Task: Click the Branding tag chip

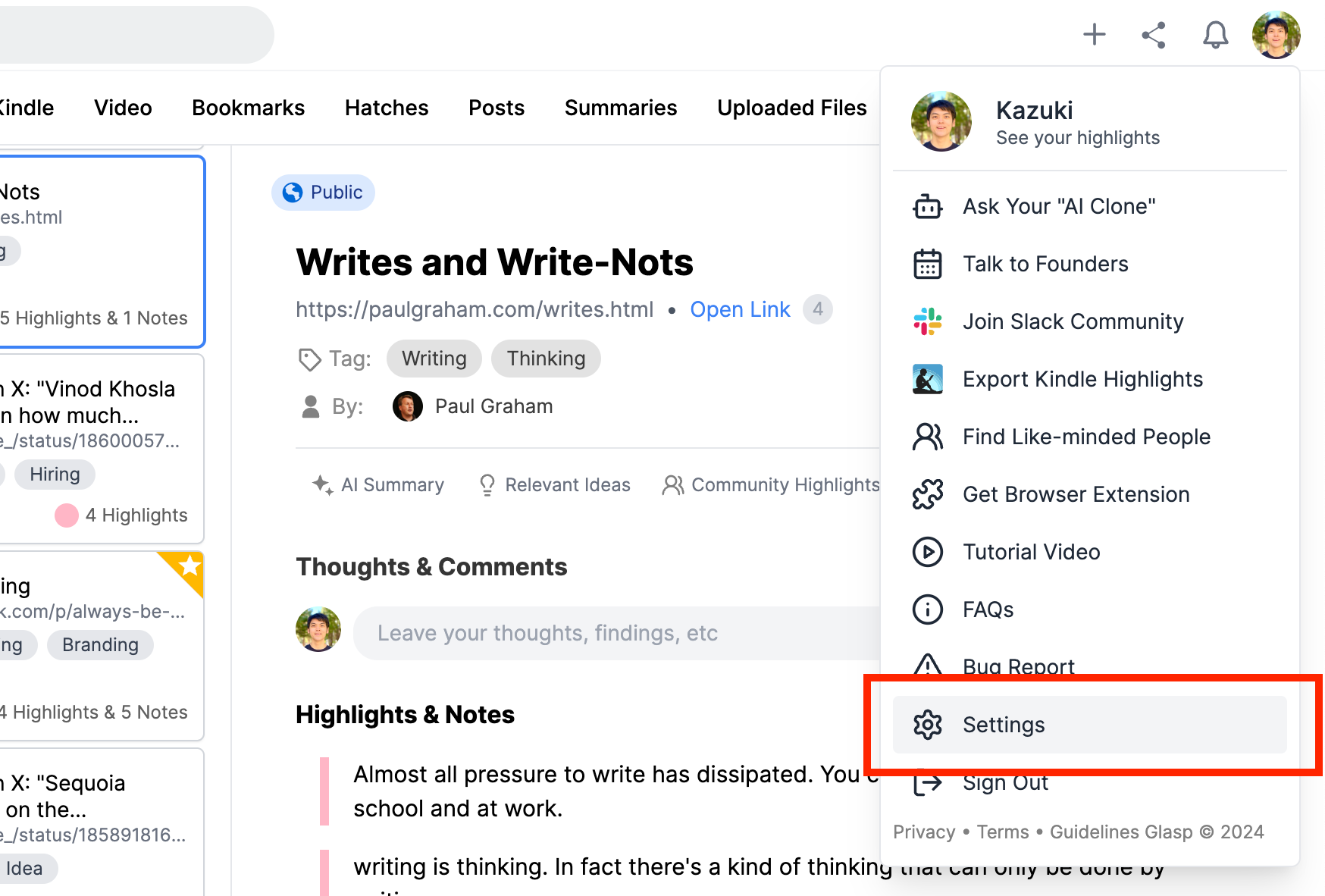Action: click(x=100, y=645)
